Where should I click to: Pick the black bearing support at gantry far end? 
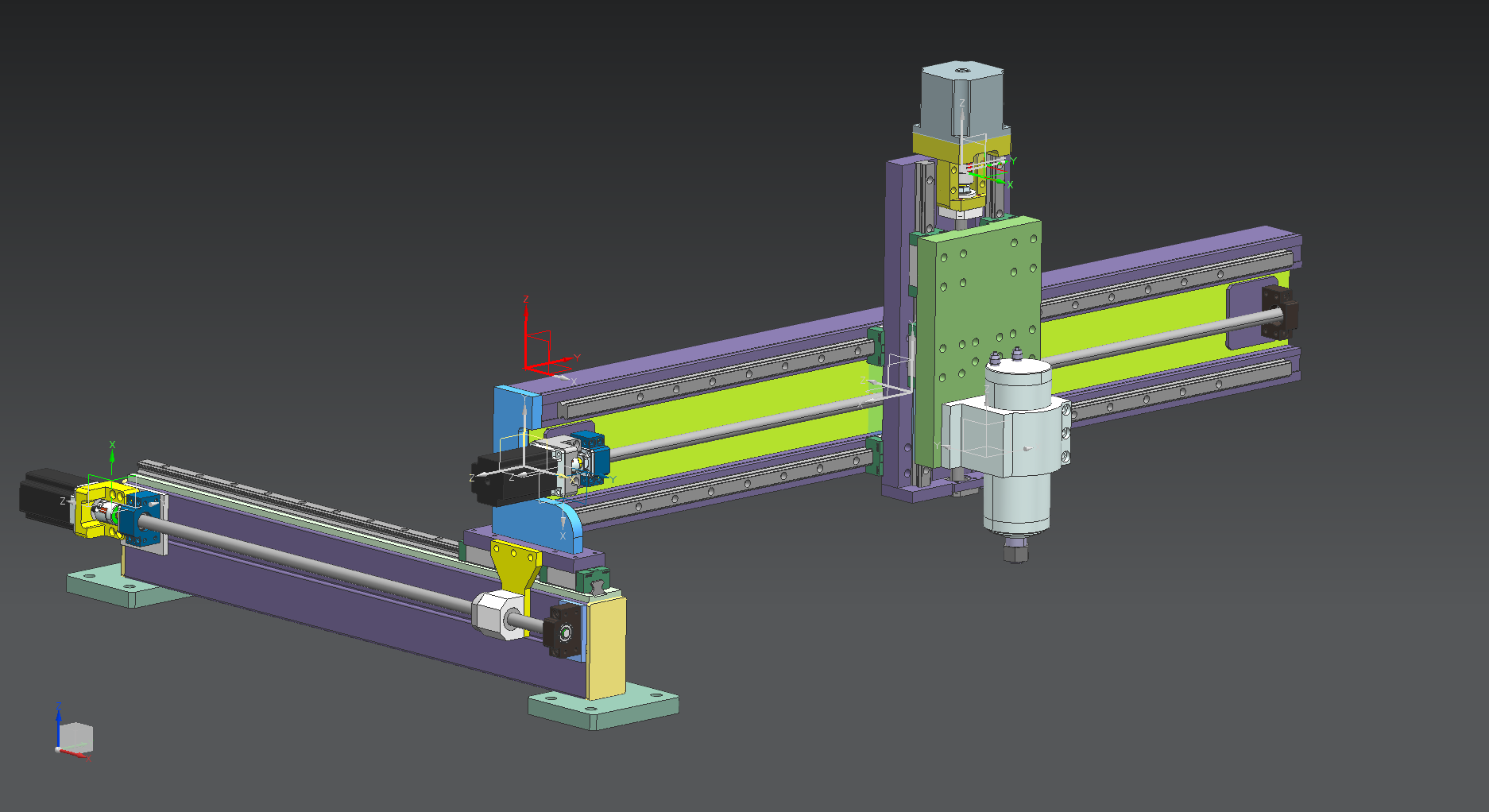tap(1281, 312)
